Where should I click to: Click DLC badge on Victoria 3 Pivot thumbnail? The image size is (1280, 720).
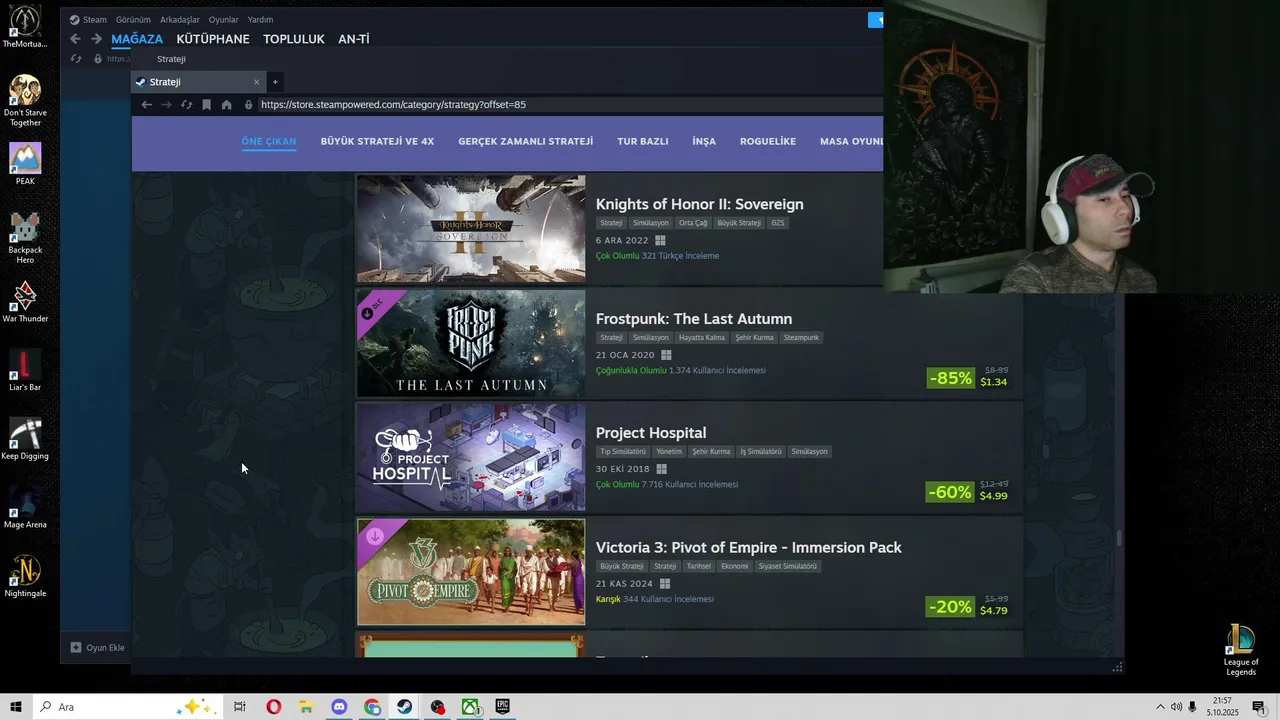pyautogui.click(x=375, y=537)
